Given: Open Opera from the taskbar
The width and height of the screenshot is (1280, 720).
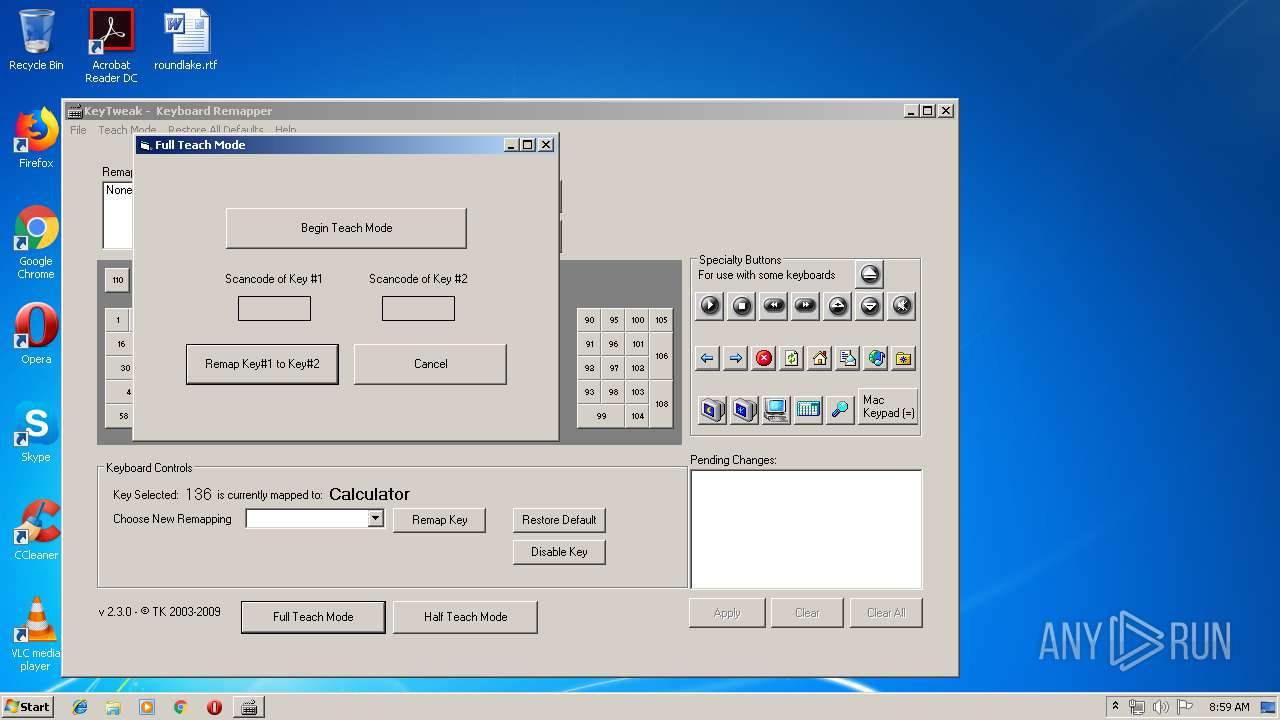Looking at the screenshot, I should tap(214, 707).
